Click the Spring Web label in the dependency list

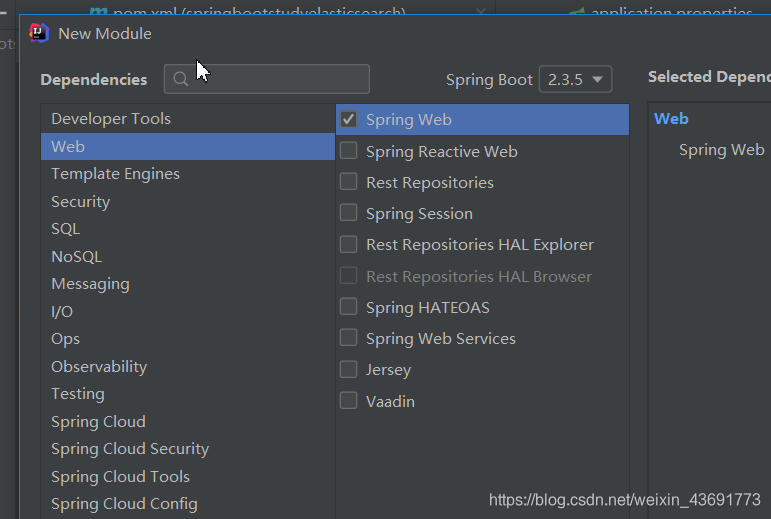coord(409,119)
